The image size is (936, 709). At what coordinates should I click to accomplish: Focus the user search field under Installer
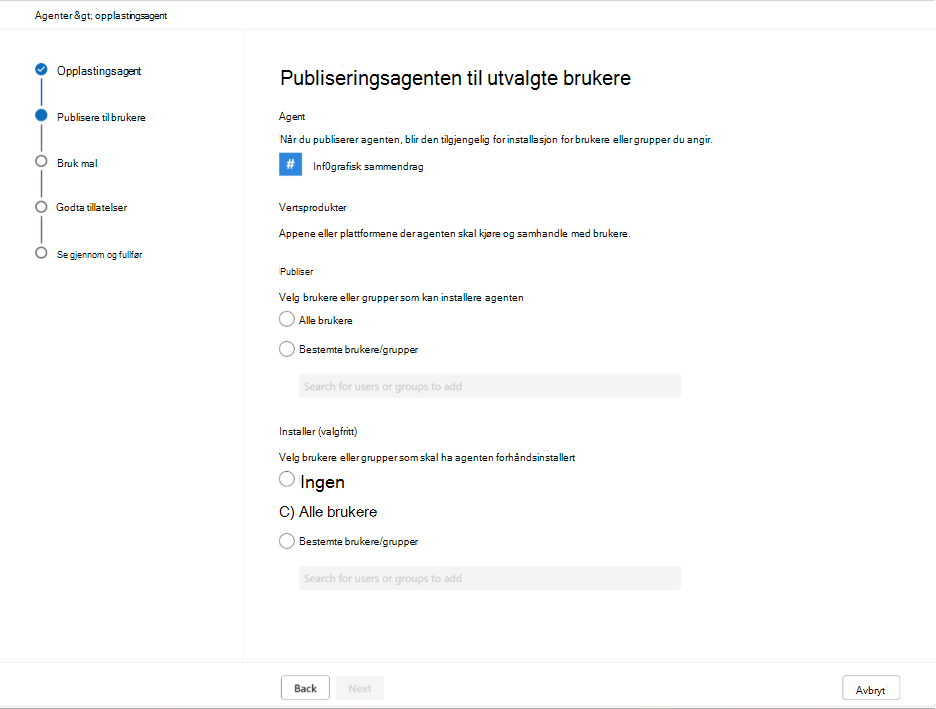click(x=489, y=578)
